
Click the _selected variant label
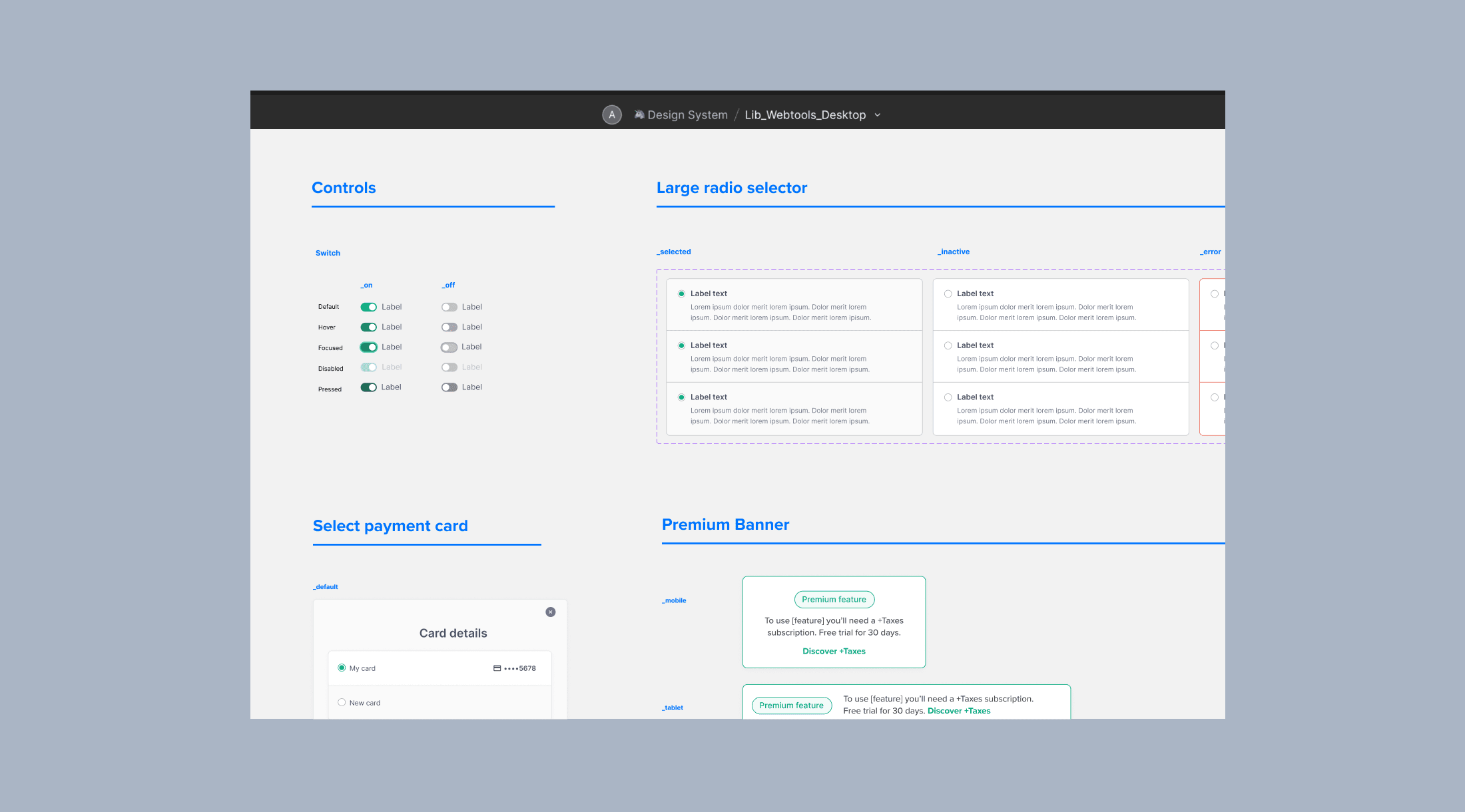pos(674,252)
